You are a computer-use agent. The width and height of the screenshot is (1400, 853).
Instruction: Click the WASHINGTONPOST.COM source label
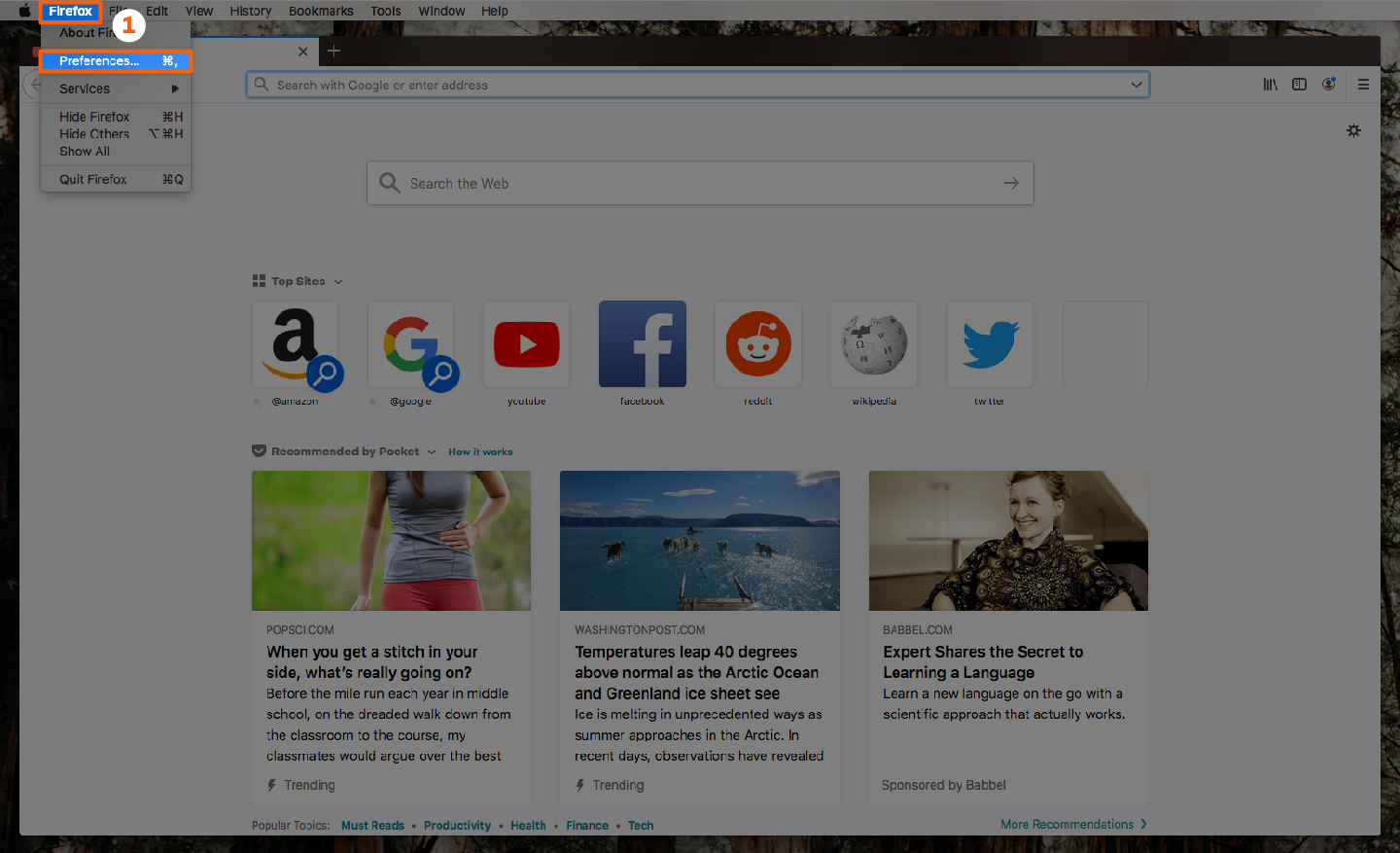pyautogui.click(x=640, y=630)
